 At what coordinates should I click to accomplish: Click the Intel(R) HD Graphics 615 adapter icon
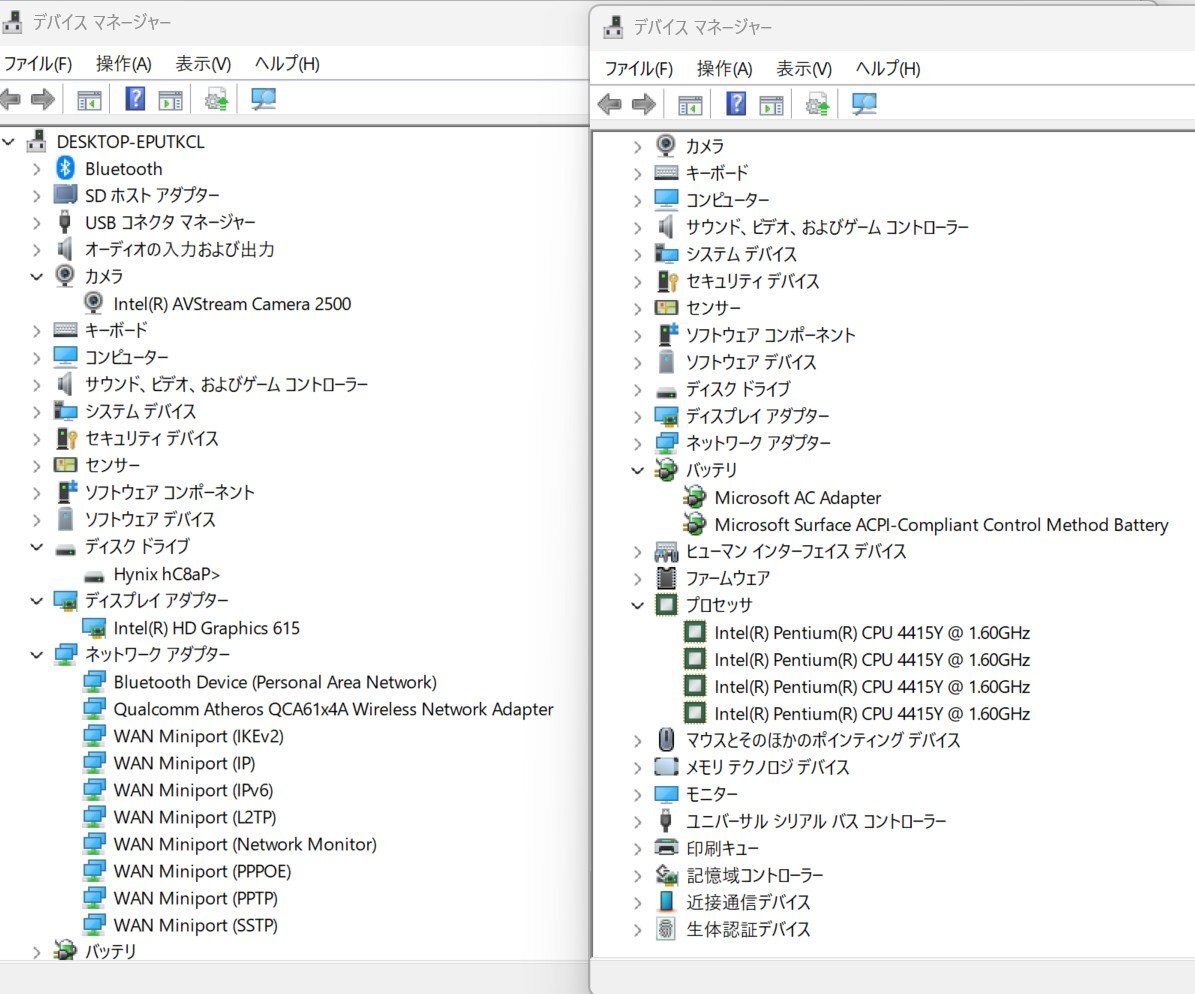[x=94, y=628]
